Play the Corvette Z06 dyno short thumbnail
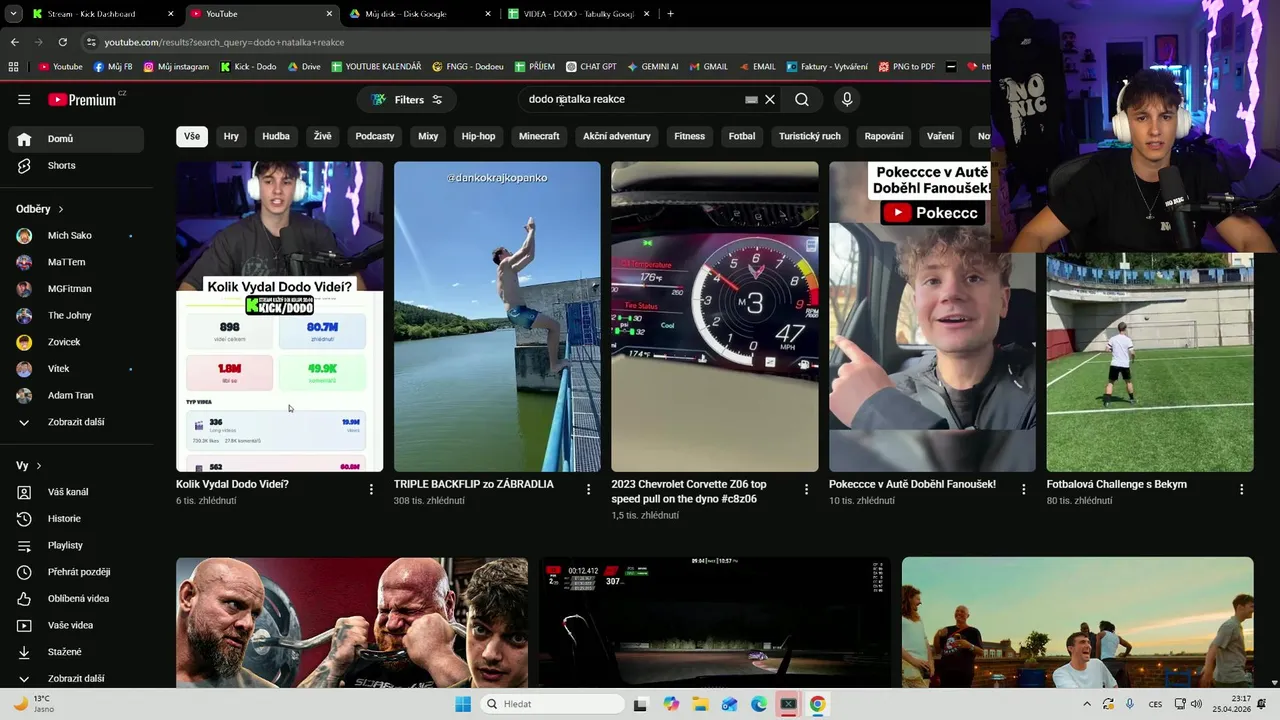 point(715,316)
